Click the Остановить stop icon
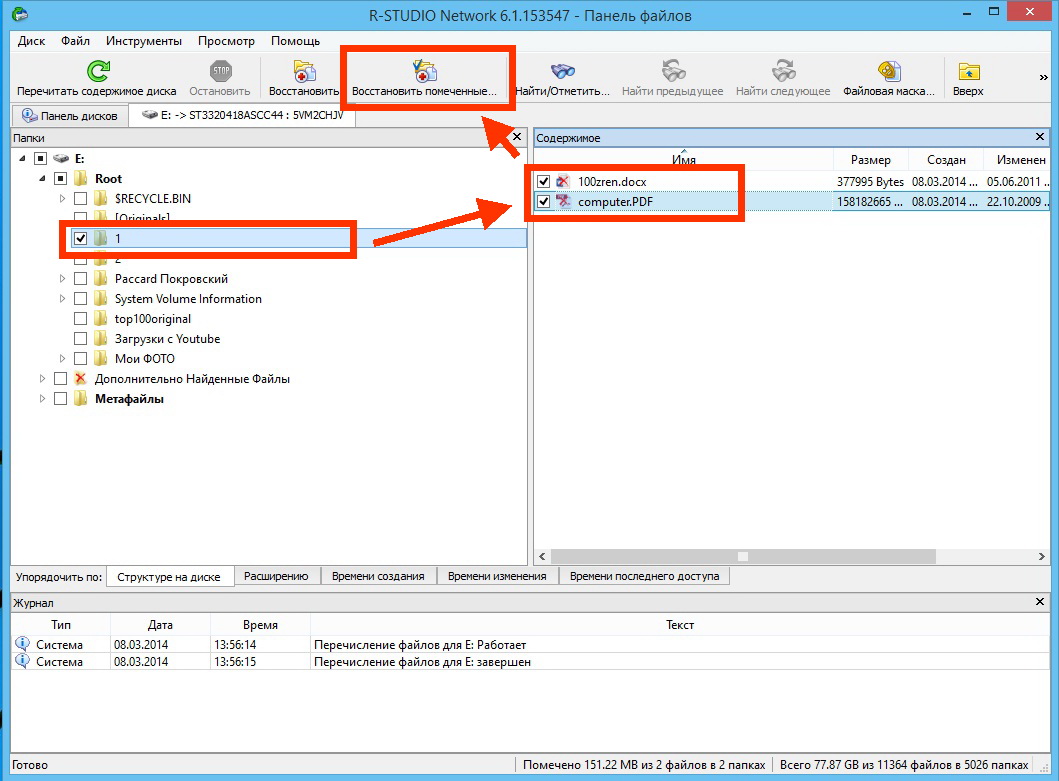 (x=219, y=71)
